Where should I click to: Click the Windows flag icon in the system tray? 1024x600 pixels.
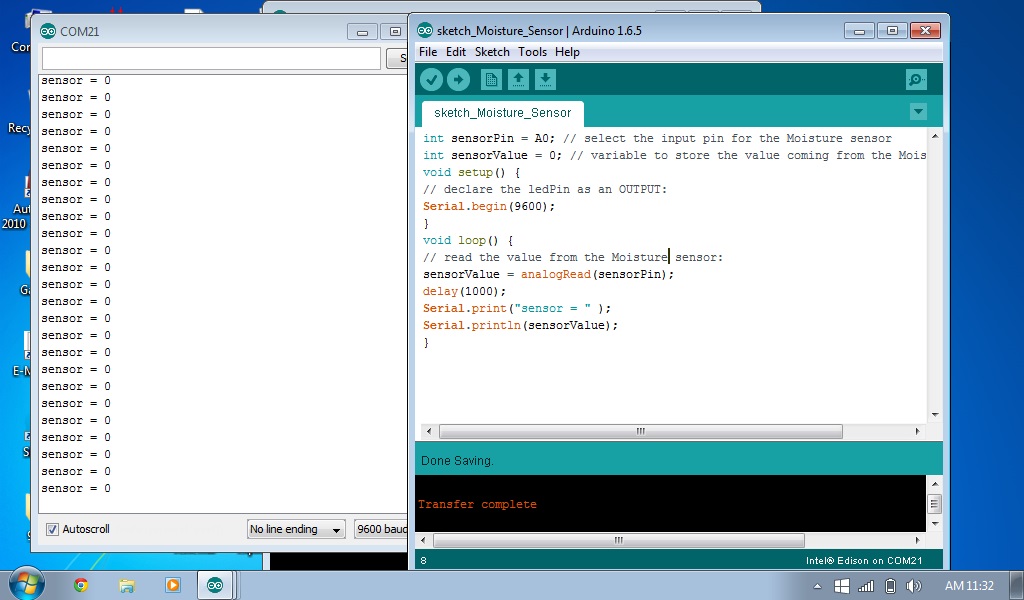[x=842, y=586]
